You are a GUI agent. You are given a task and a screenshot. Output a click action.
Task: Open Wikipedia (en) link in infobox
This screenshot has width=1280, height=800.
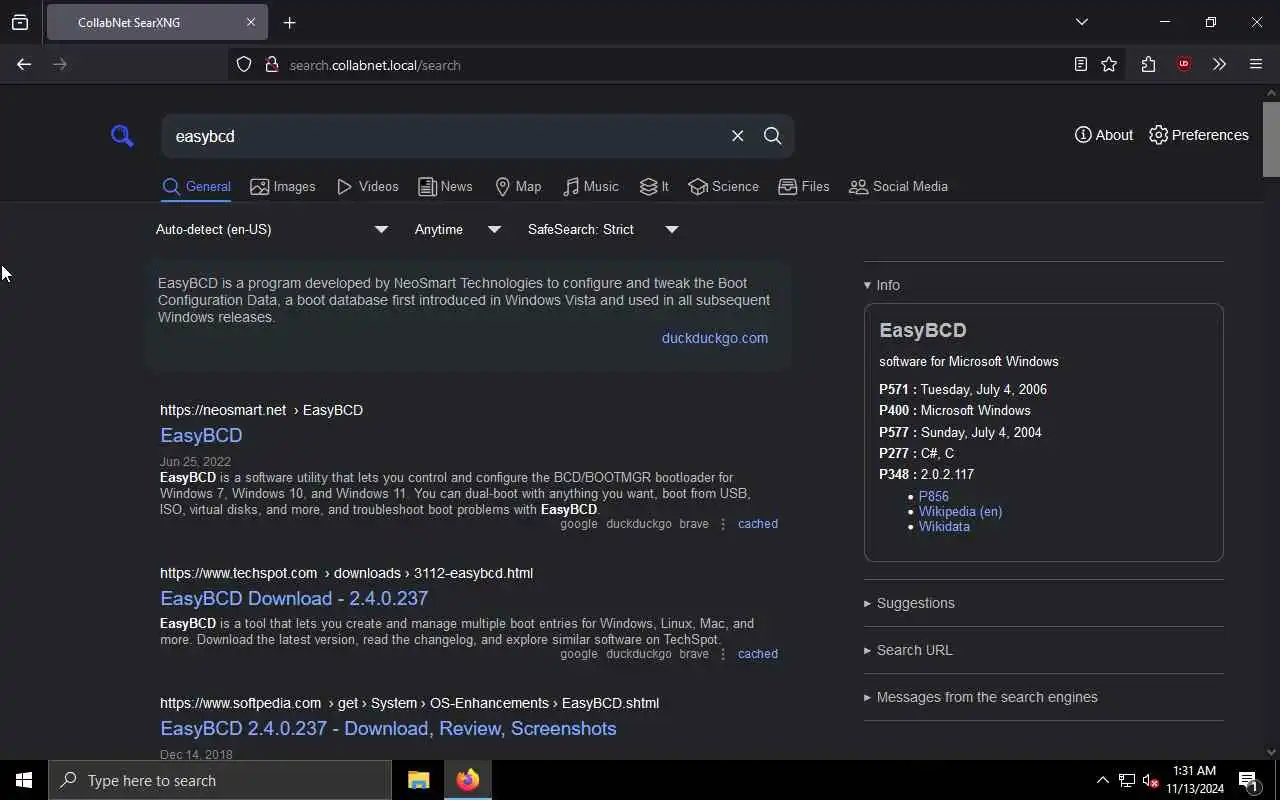click(960, 511)
